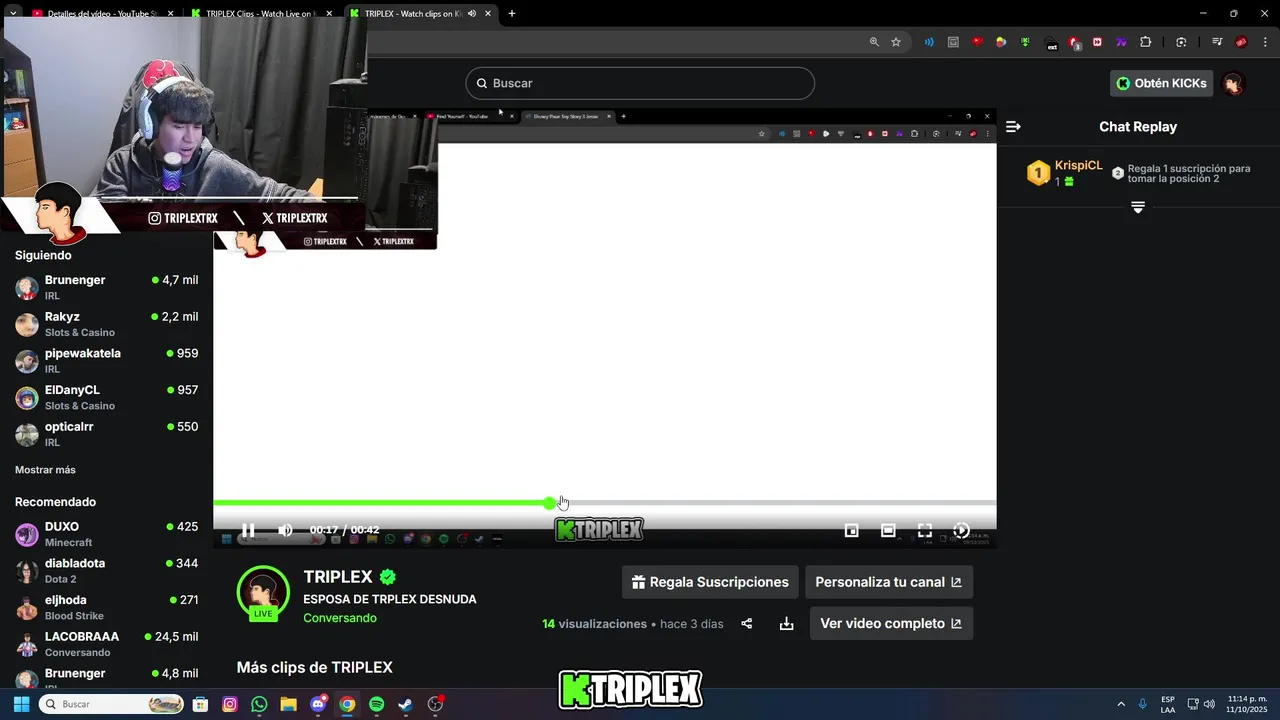Open LACOBRAAA recommended channel
The image size is (1280, 720).
tap(106, 644)
